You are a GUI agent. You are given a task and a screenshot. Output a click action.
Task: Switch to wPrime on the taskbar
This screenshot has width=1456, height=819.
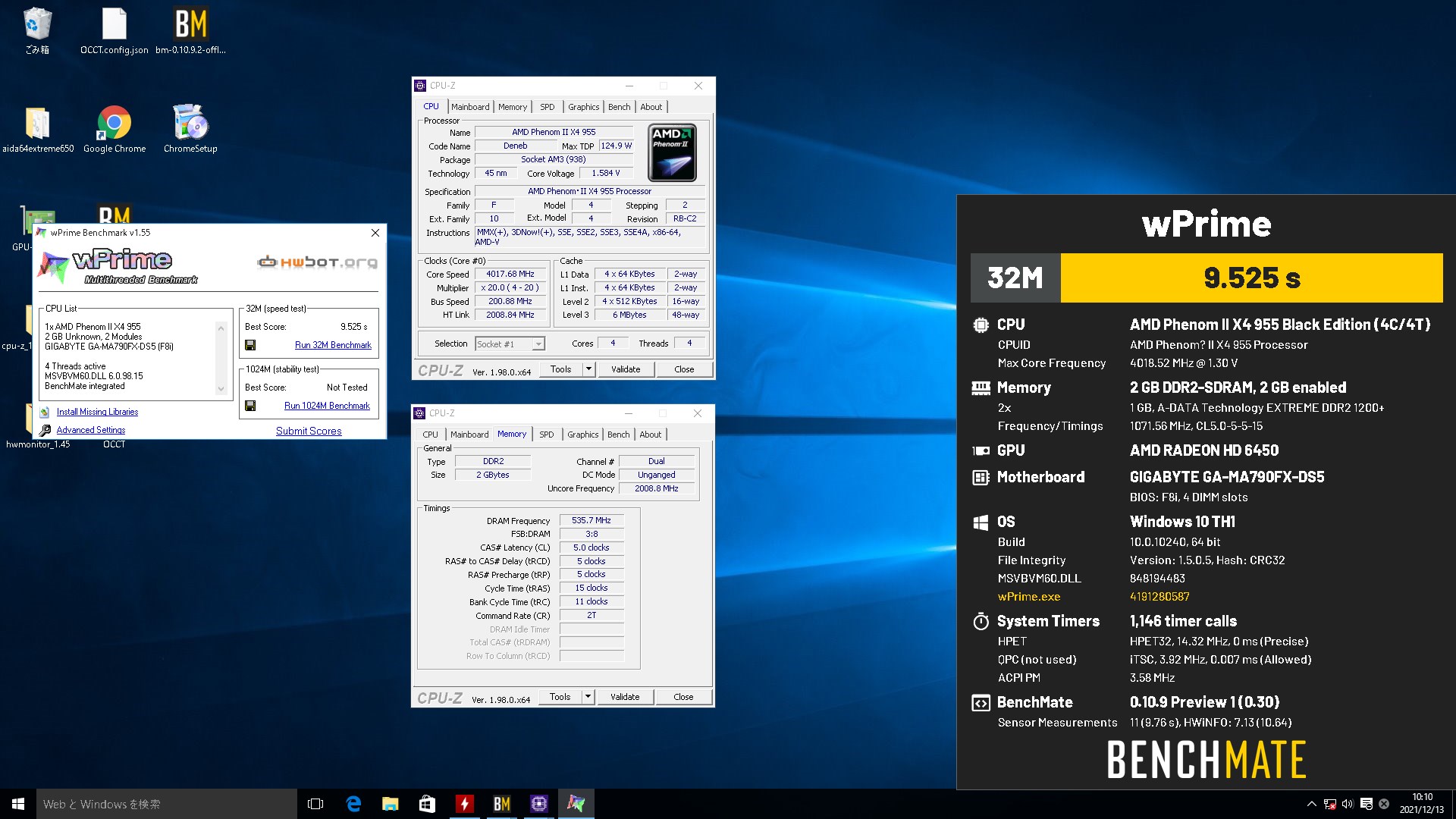576,804
